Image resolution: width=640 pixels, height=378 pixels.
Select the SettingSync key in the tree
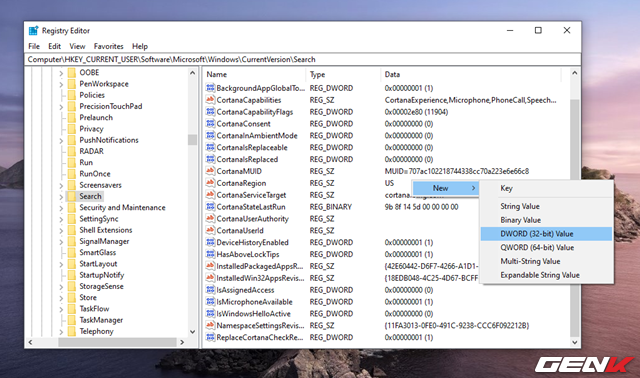(x=99, y=219)
